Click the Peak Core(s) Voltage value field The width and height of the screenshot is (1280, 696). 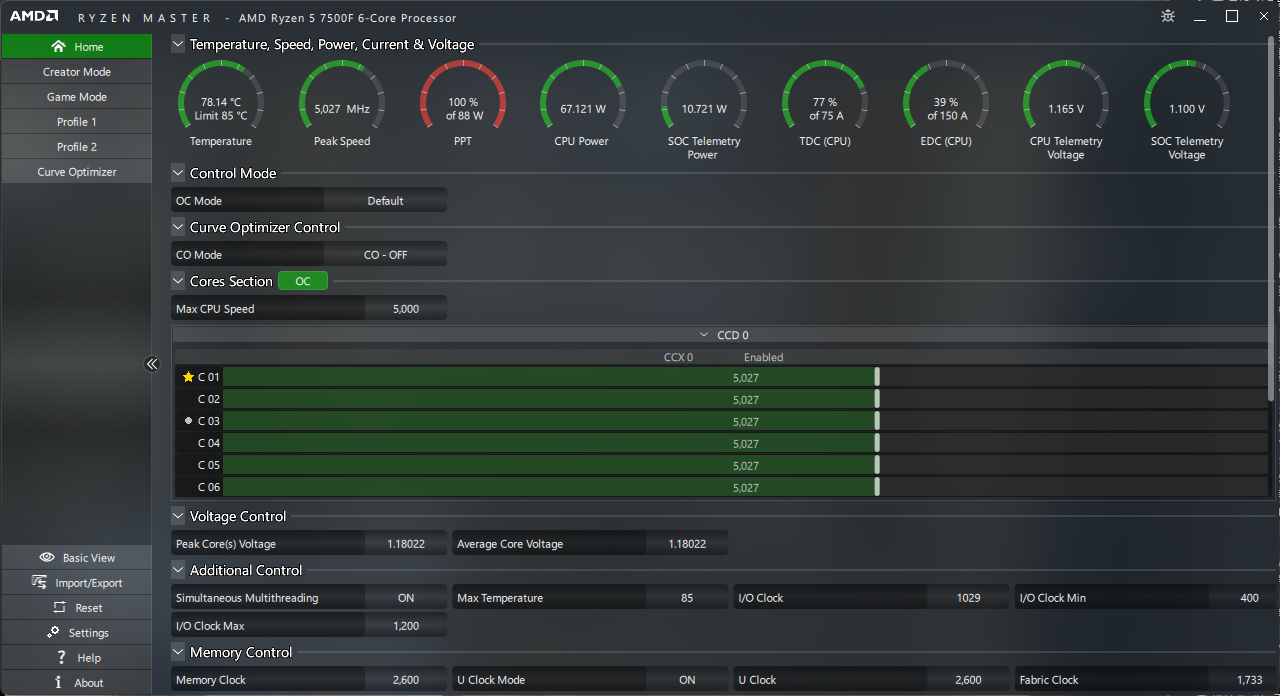point(406,544)
